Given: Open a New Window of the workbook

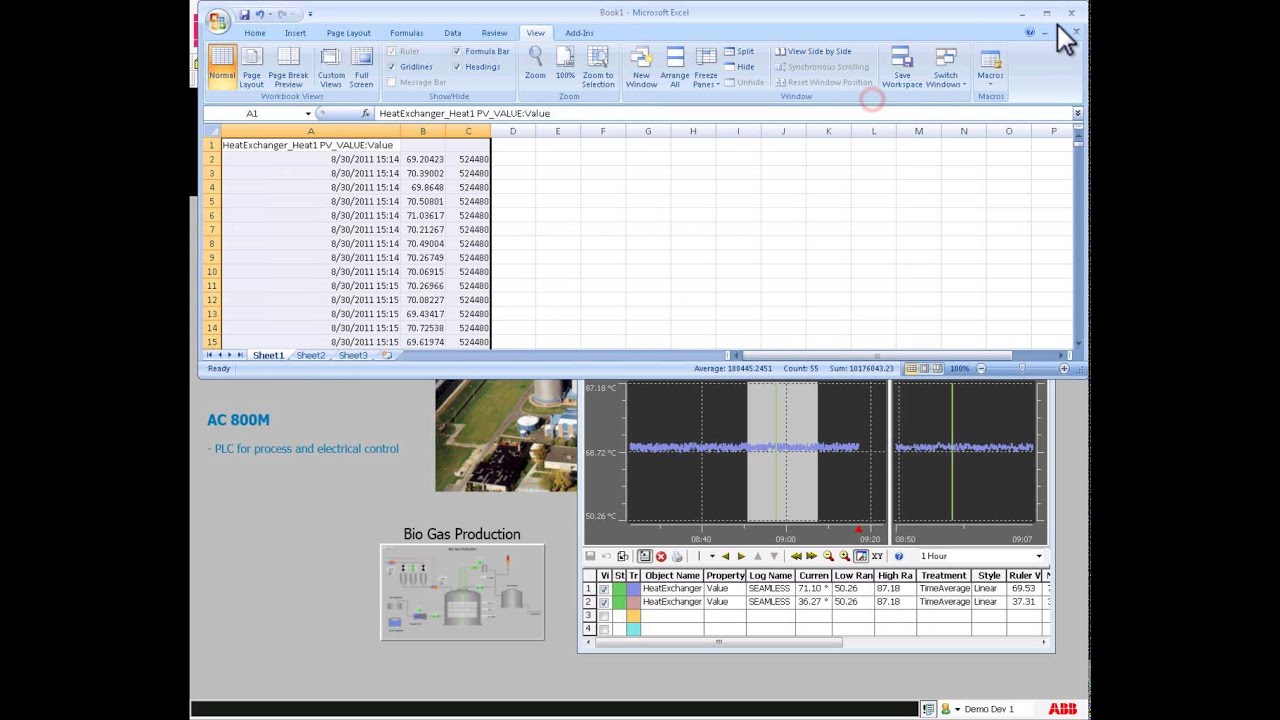Looking at the screenshot, I should coord(641,68).
